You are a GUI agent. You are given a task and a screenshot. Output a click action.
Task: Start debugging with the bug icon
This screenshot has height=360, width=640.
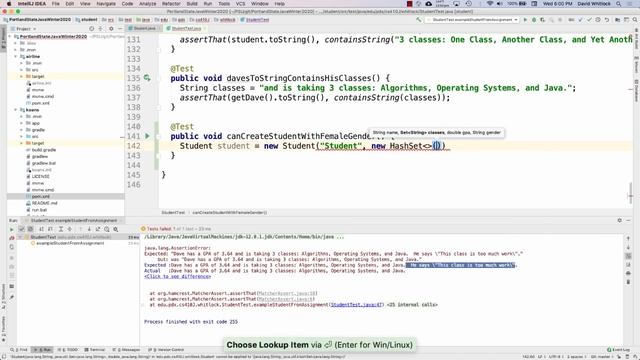[534, 20]
